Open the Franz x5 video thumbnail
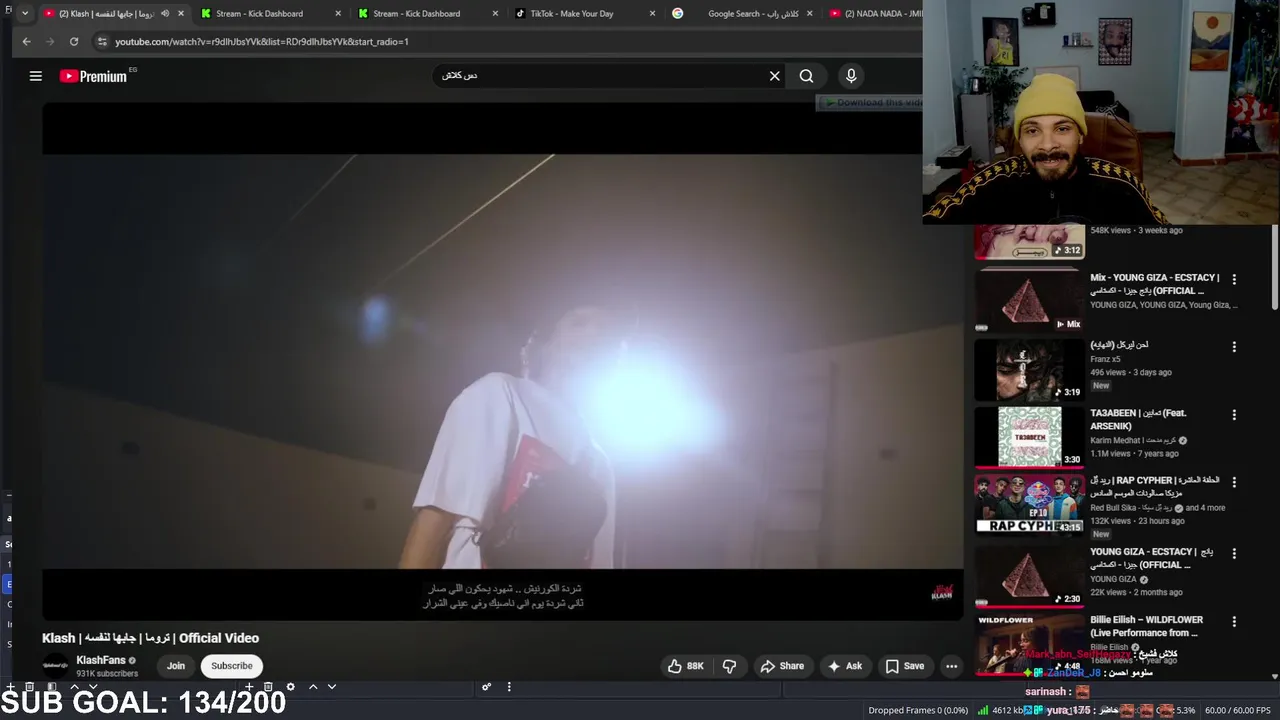This screenshot has height=720, width=1280. [x=1029, y=370]
